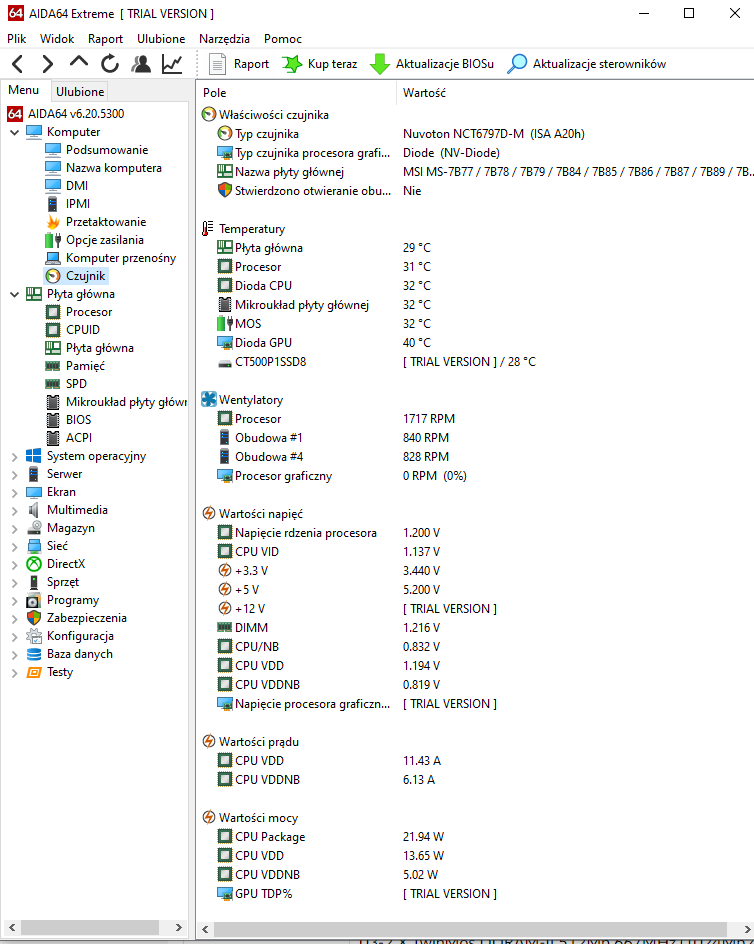The width and height of the screenshot is (754, 944).
Task: Click the database icon beside Baza danych
Action: click(34, 654)
